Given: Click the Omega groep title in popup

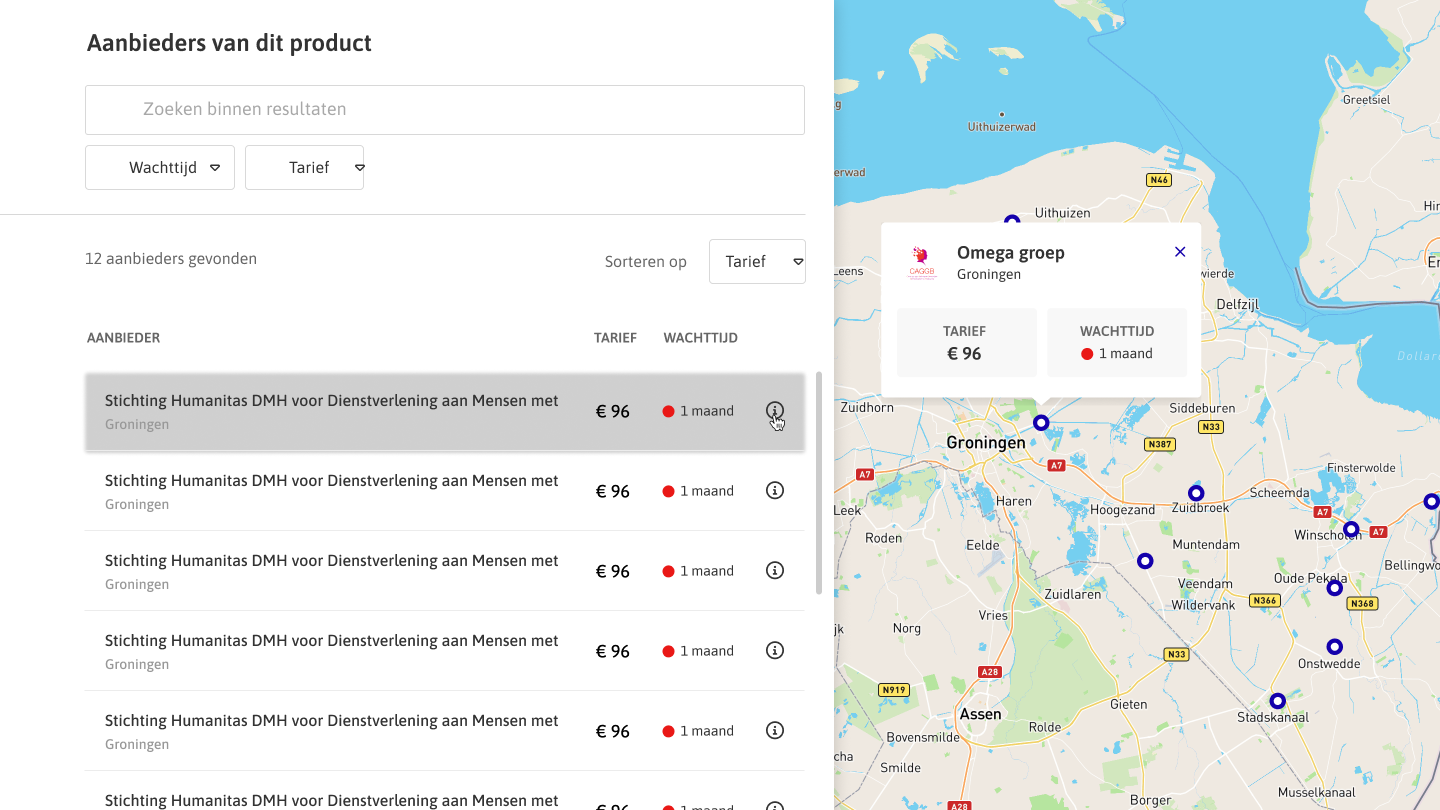Looking at the screenshot, I should (1011, 253).
